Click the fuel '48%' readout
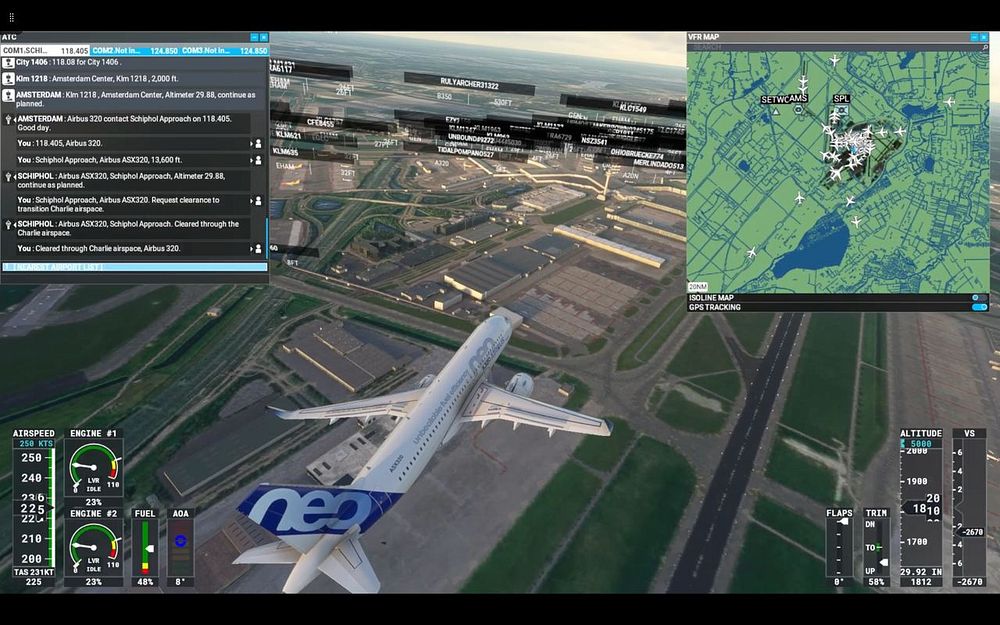 pos(145,582)
